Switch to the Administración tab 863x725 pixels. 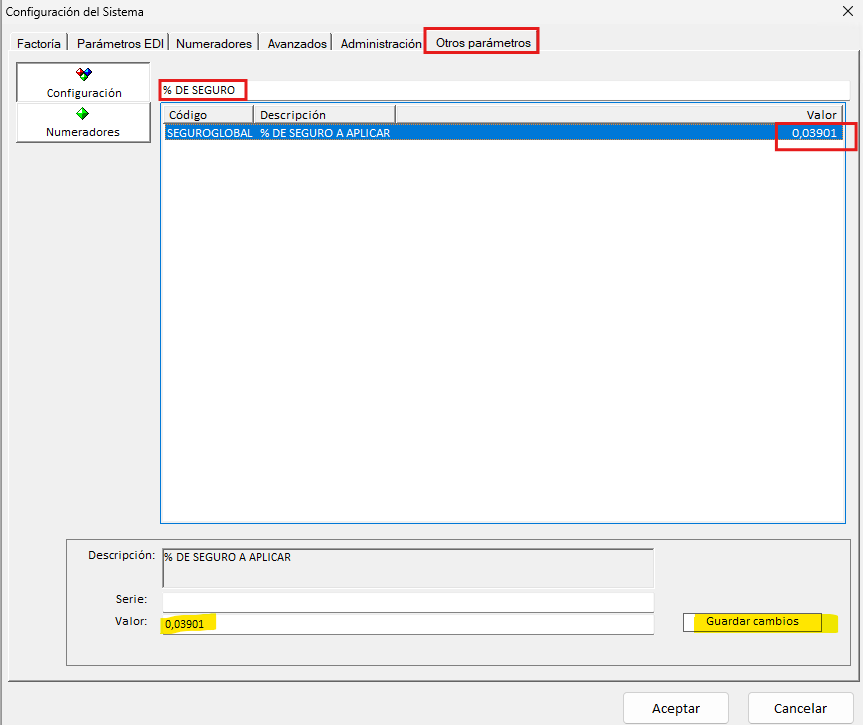tap(380, 43)
